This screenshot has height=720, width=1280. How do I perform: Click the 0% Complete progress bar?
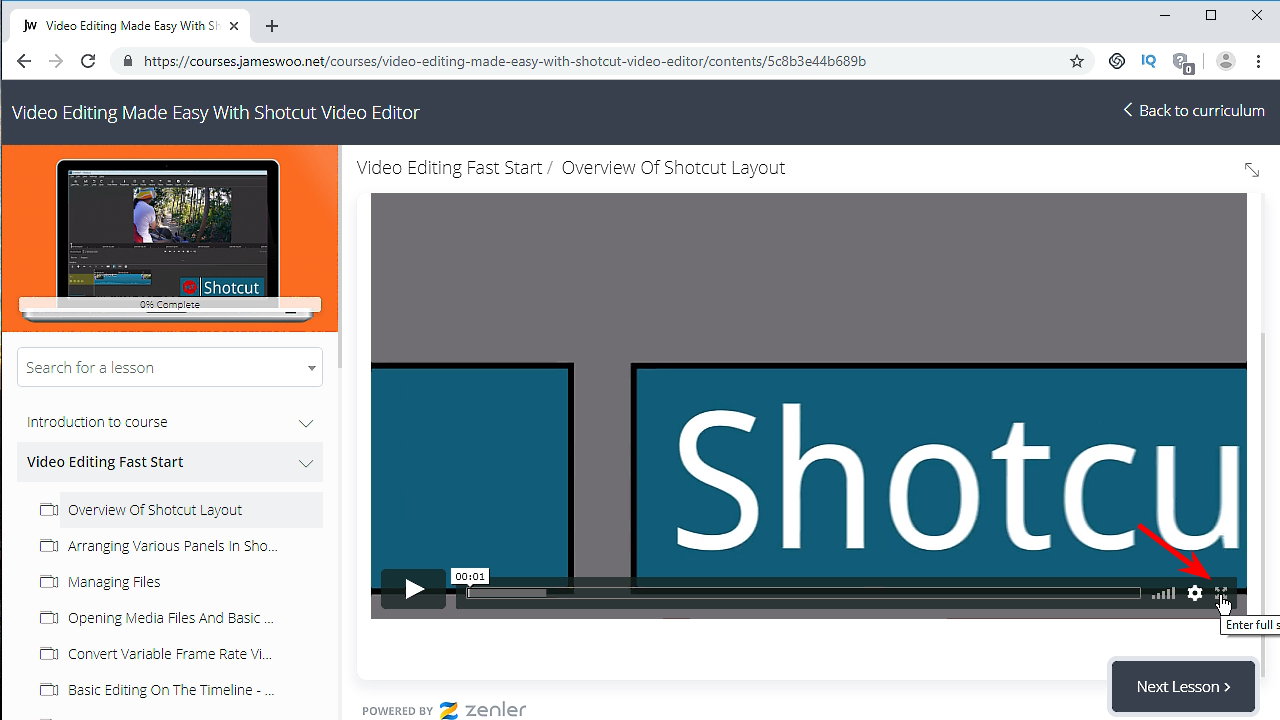point(170,304)
